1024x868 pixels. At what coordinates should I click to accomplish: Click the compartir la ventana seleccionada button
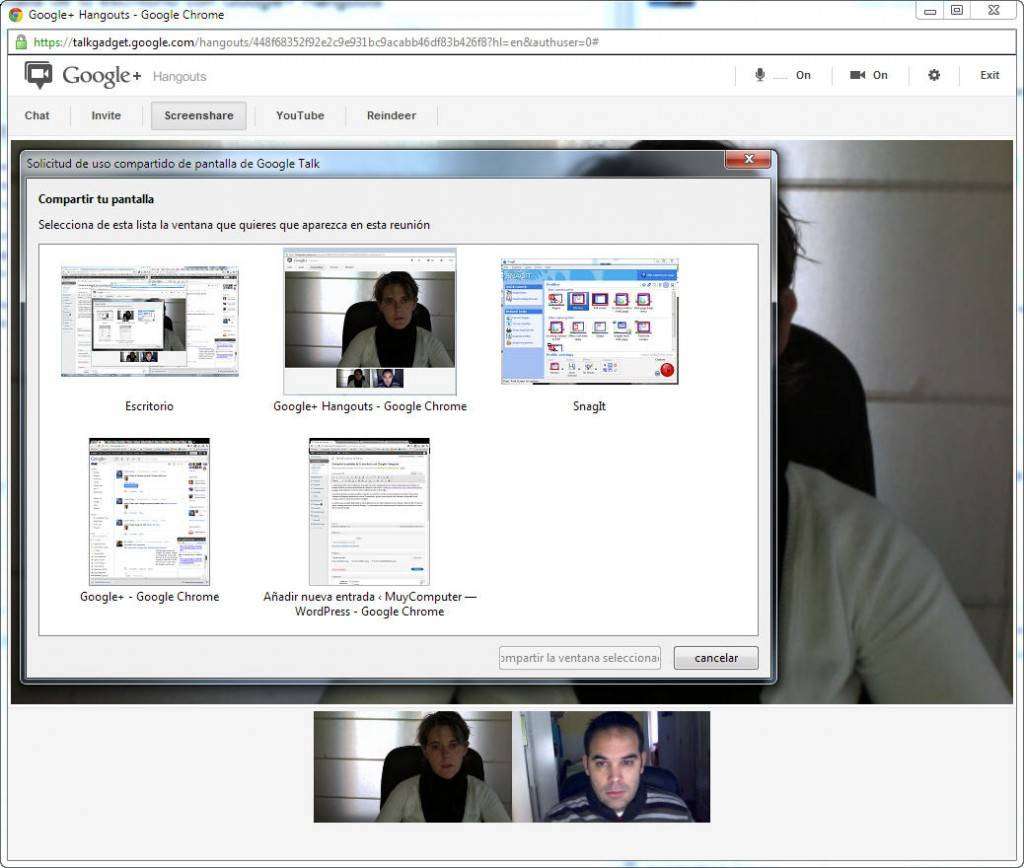tap(580, 658)
